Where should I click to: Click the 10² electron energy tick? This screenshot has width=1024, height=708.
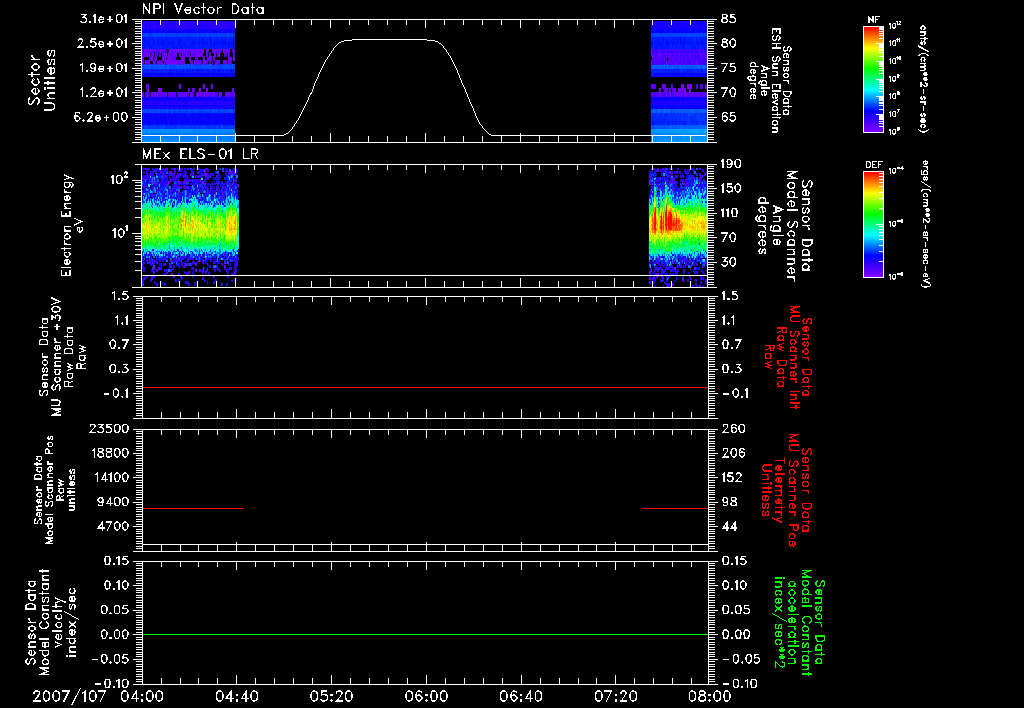pos(118,179)
